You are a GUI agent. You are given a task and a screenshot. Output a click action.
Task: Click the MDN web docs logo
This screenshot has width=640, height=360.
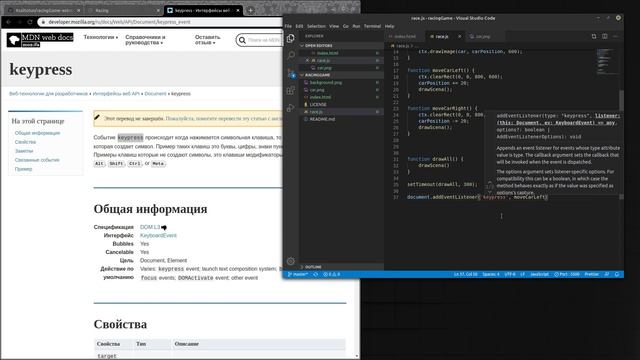click(x=40, y=40)
